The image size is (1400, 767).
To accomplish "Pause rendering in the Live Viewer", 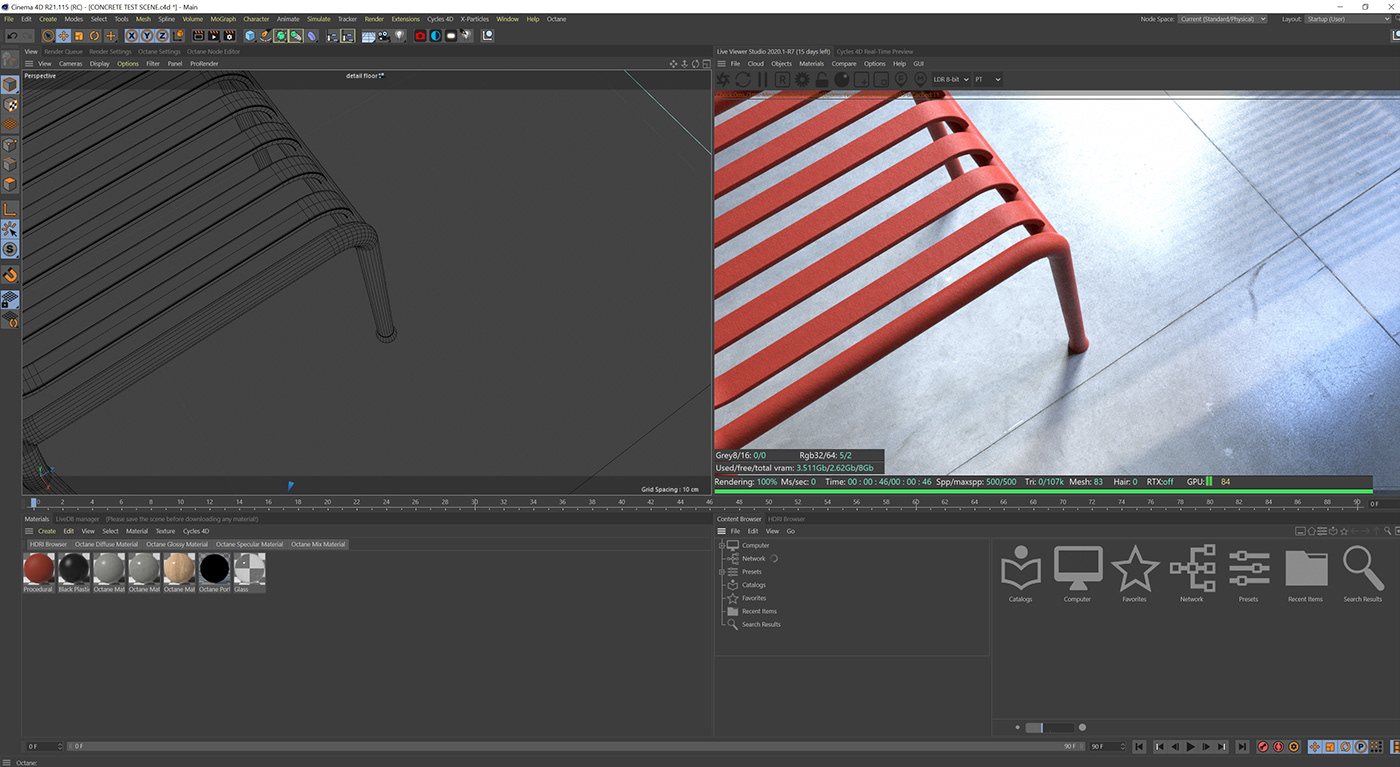I will [x=762, y=79].
